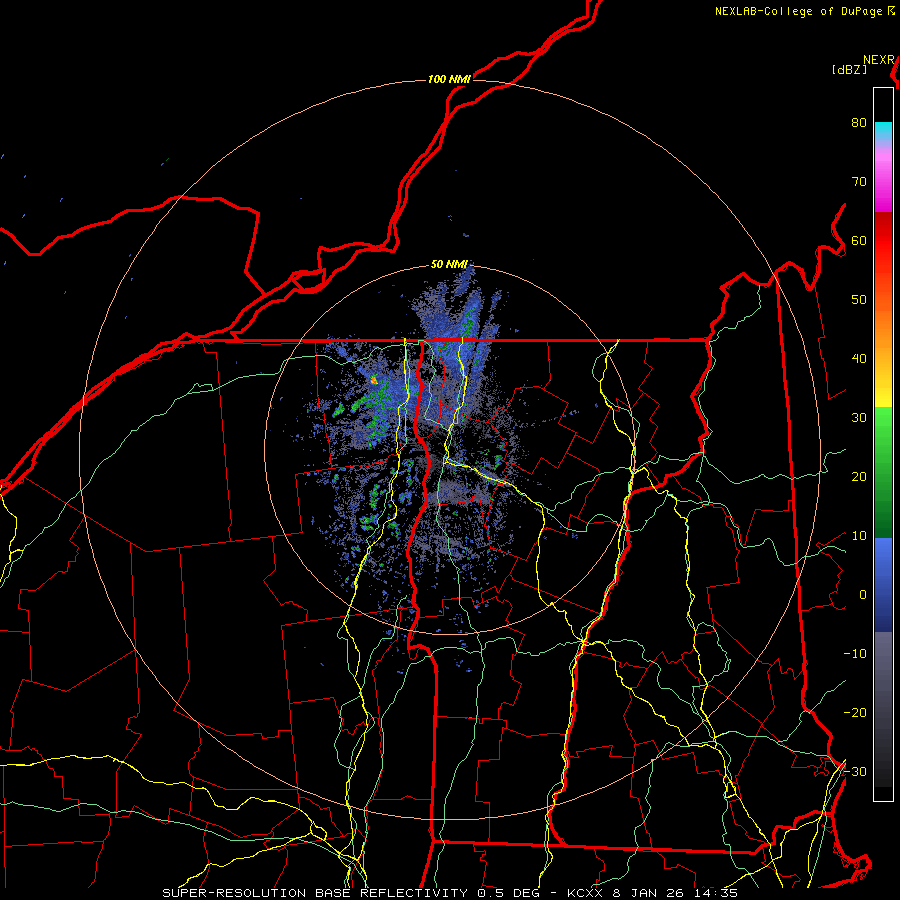Click the [dBZ] legend unit label

849,69
